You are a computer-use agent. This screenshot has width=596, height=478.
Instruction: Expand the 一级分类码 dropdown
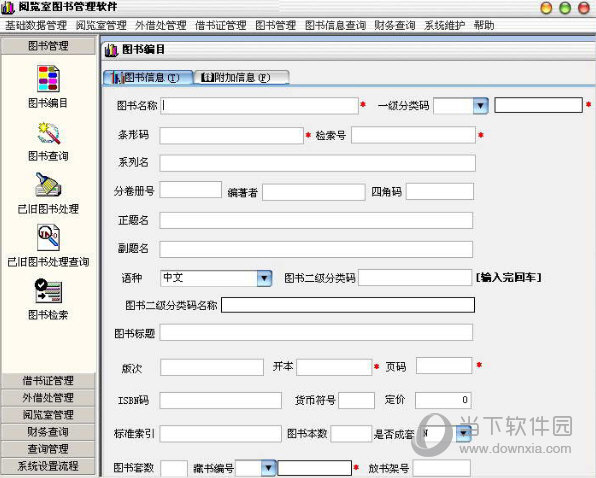480,106
